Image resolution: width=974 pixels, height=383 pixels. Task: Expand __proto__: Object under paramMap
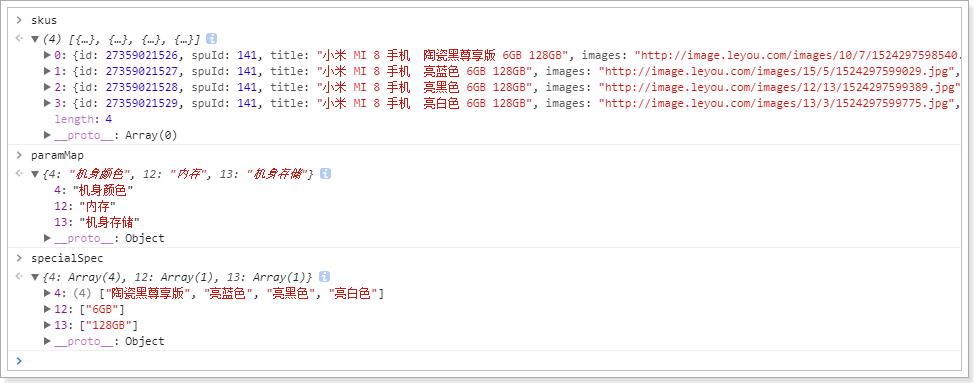pos(48,238)
